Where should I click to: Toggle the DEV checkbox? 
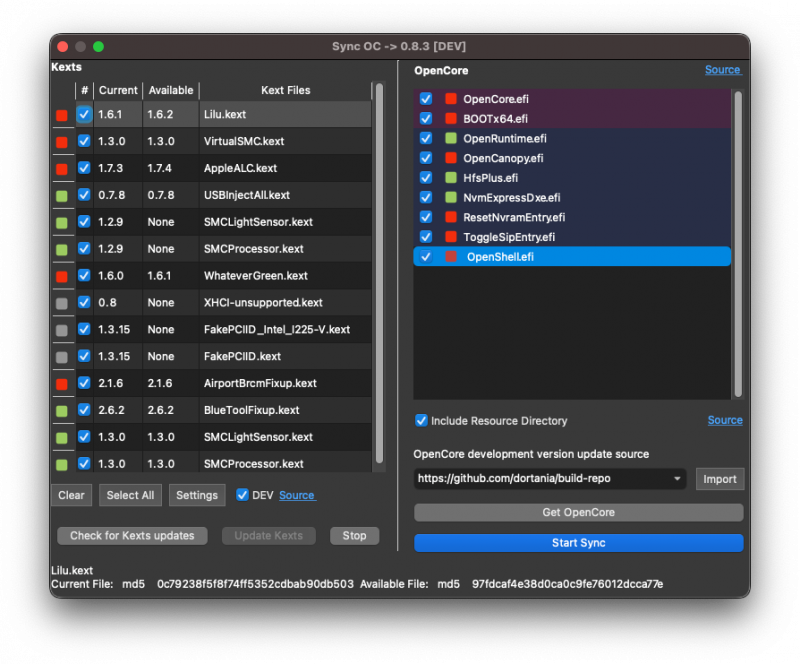click(x=242, y=495)
